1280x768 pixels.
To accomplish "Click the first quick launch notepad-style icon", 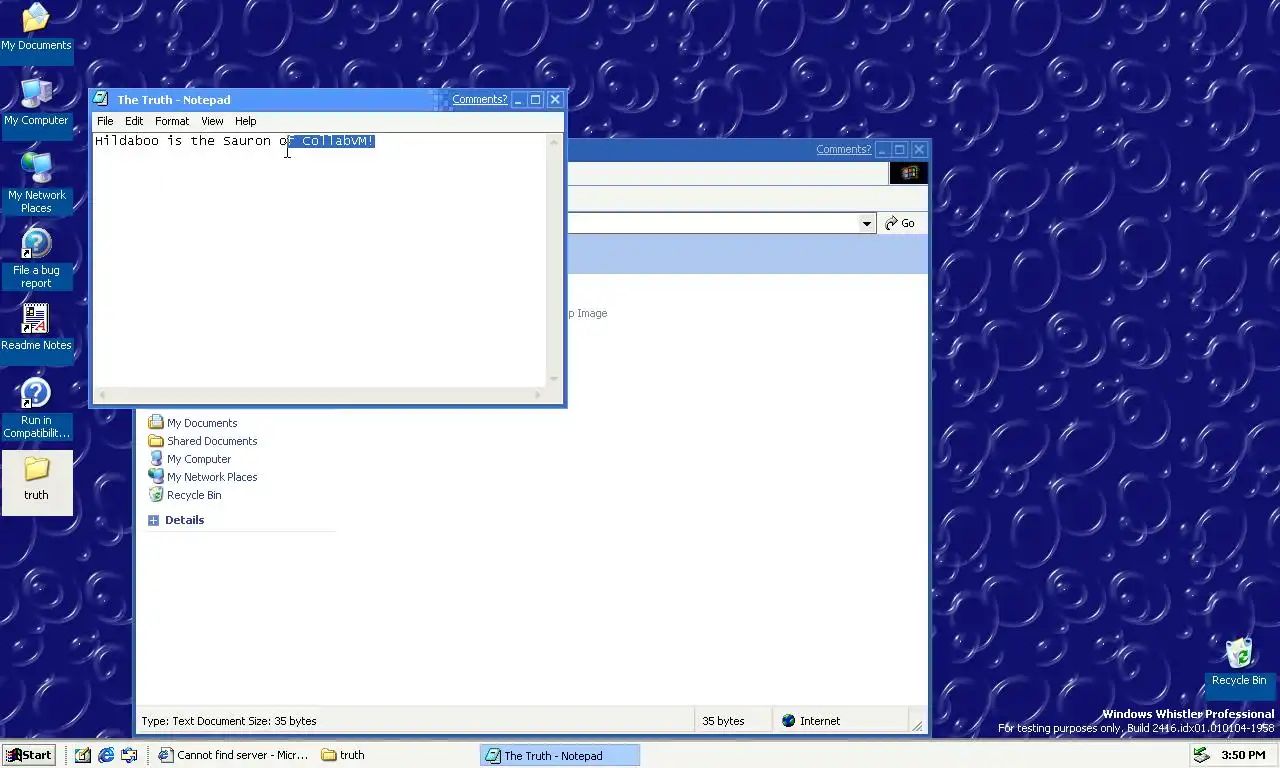I will [83, 755].
